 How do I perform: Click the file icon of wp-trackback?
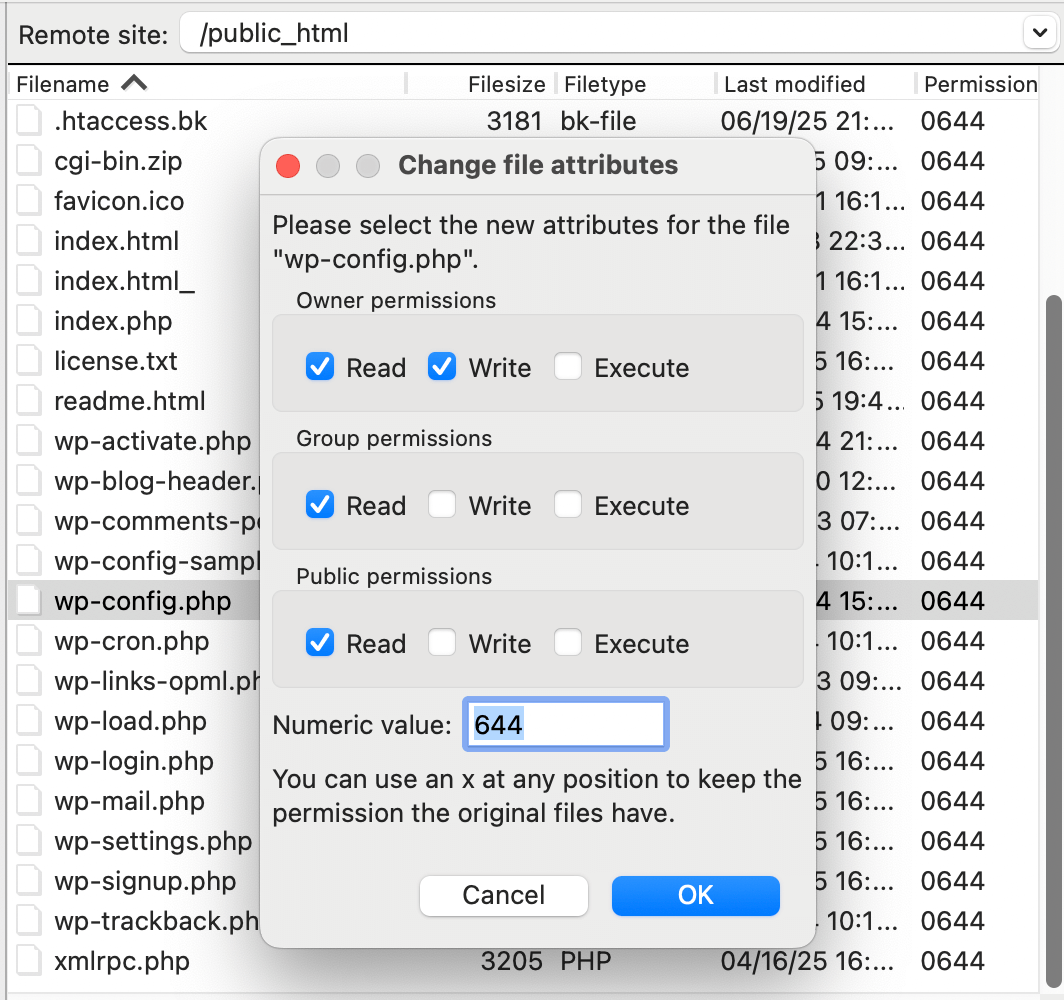[29, 921]
